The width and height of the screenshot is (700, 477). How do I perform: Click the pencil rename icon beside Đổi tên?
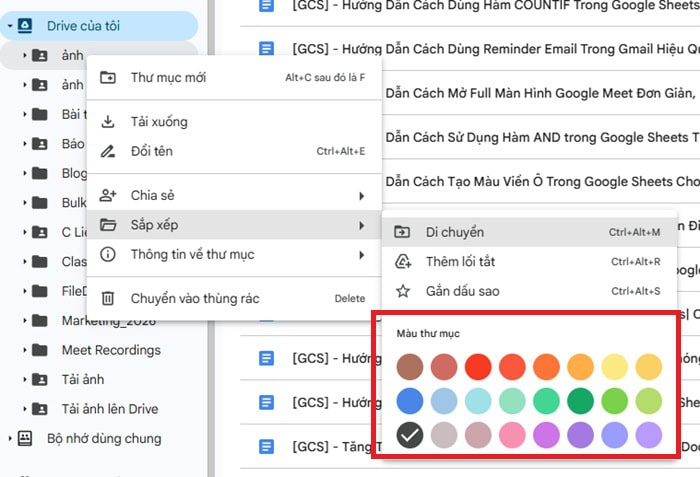coord(108,152)
